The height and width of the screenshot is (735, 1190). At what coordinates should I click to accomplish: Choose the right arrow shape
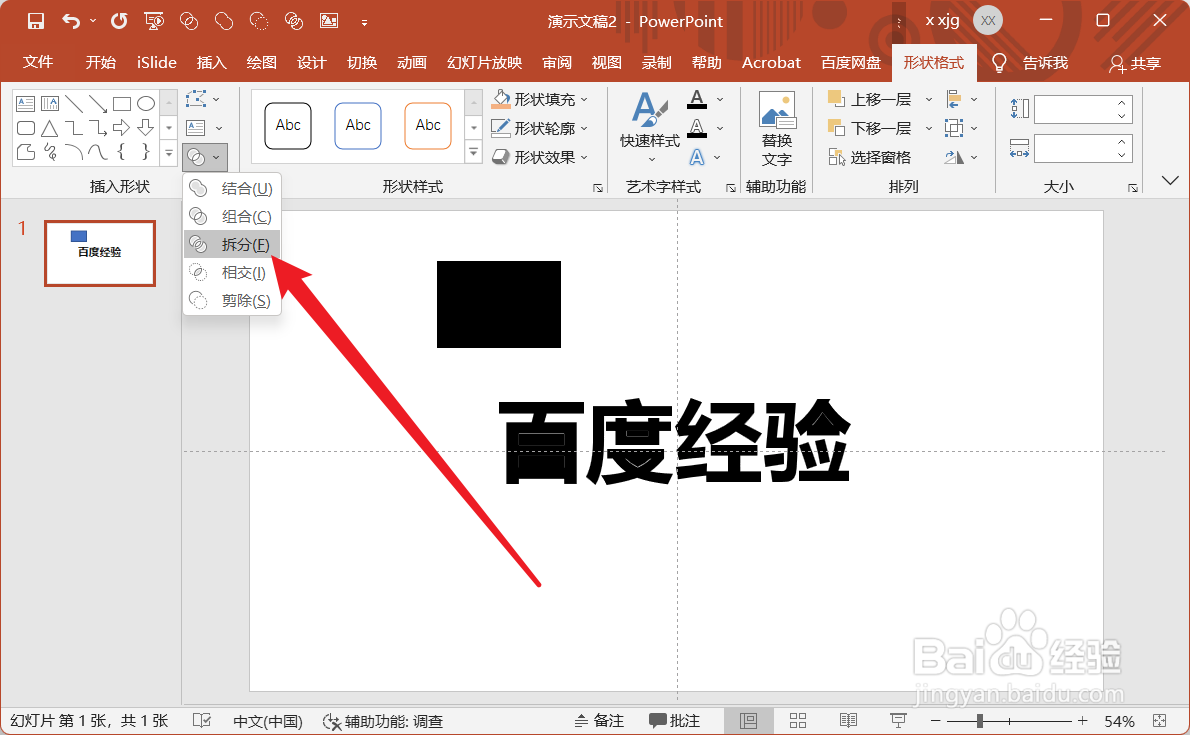(121, 128)
